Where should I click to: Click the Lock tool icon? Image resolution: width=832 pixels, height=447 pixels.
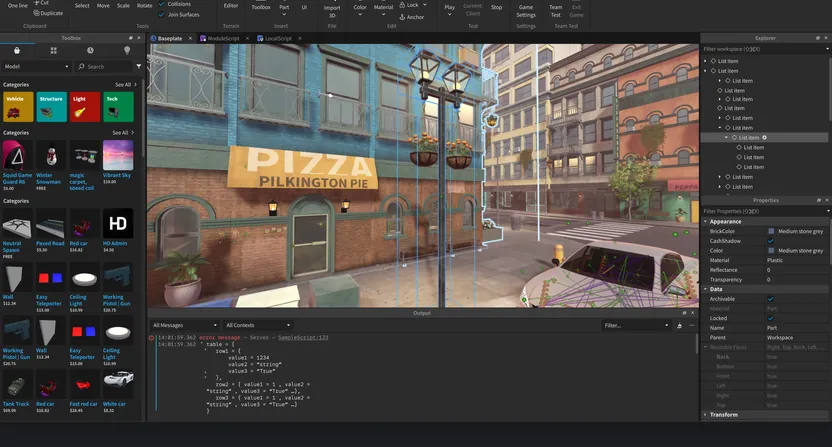point(402,5)
